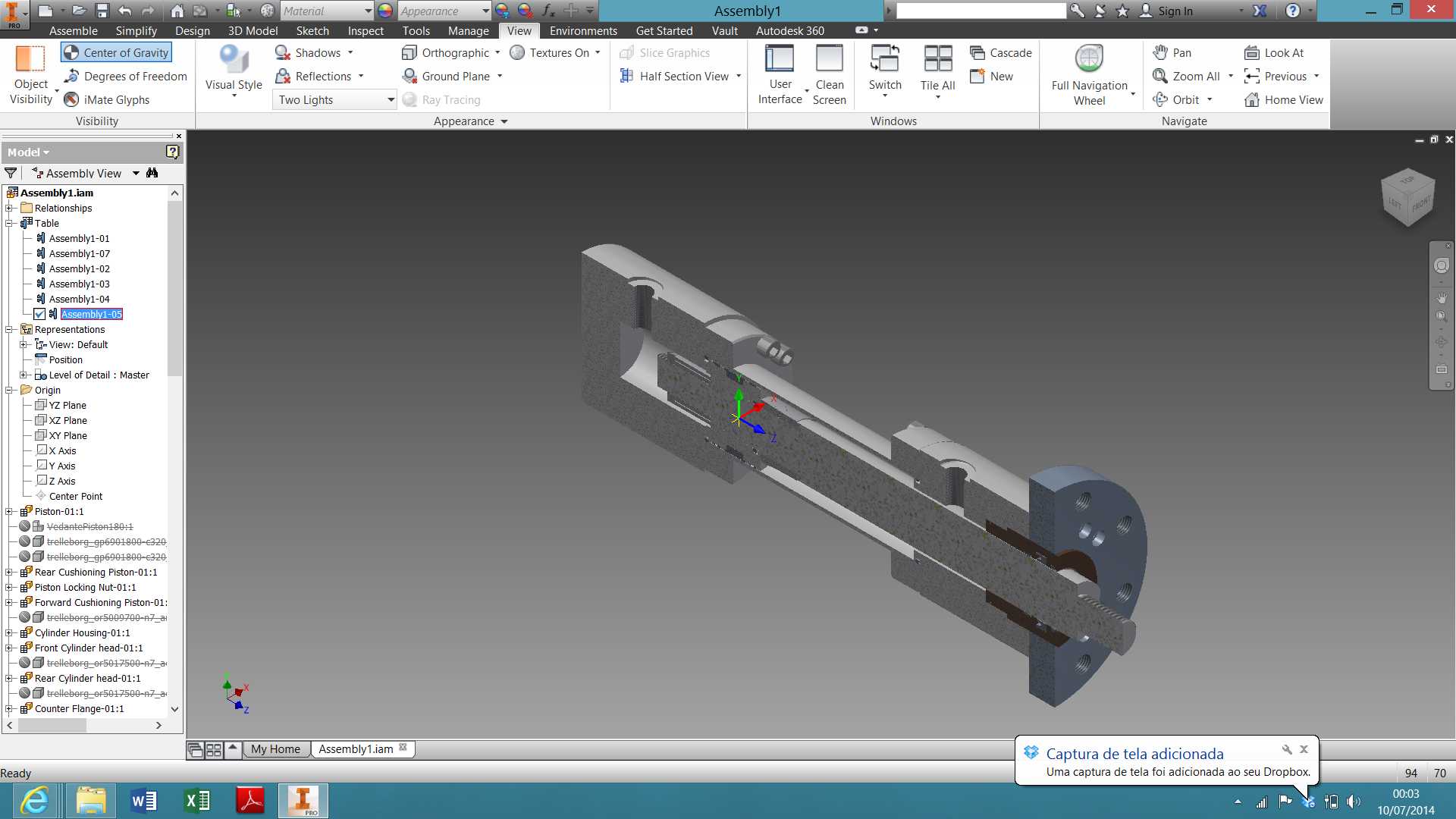Open the Visual Style gallery
The height and width of the screenshot is (819, 1456).
pyautogui.click(x=234, y=72)
